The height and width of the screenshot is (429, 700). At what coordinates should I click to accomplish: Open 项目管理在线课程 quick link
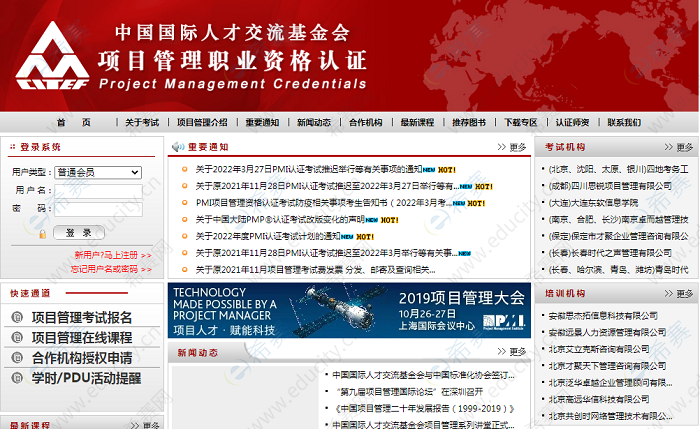tap(82, 337)
